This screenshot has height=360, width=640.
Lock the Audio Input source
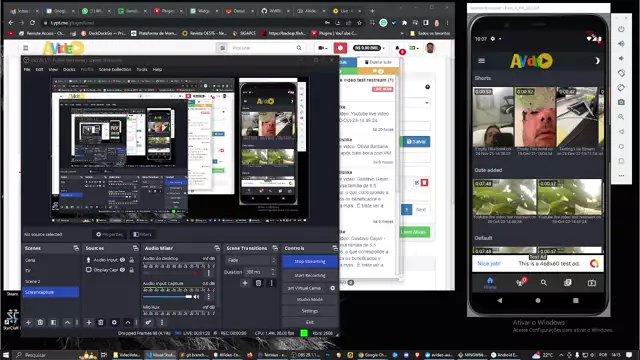[x=132, y=260]
